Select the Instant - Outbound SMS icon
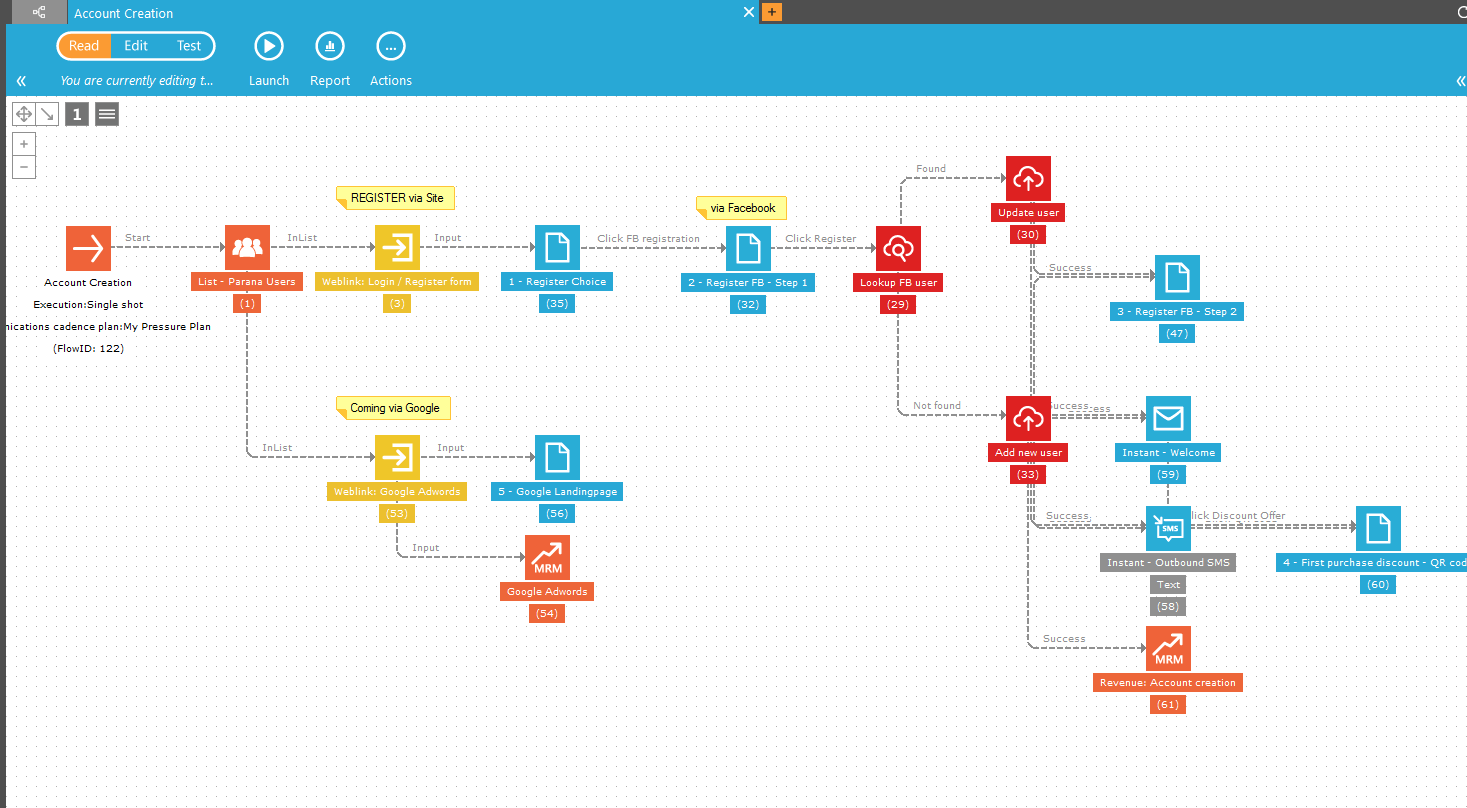 coord(1168,528)
